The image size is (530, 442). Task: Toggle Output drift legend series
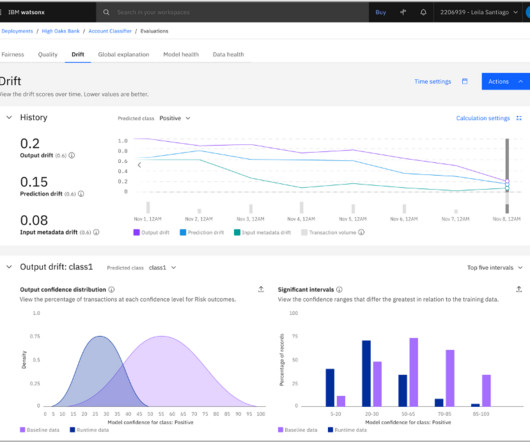[x=151, y=232]
